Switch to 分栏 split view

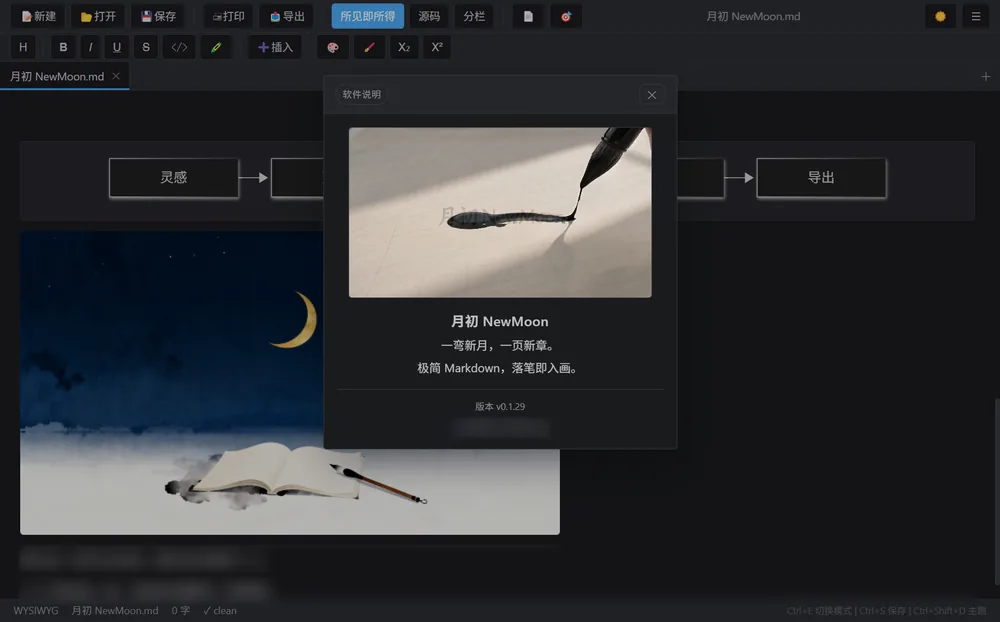pyautogui.click(x=474, y=16)
